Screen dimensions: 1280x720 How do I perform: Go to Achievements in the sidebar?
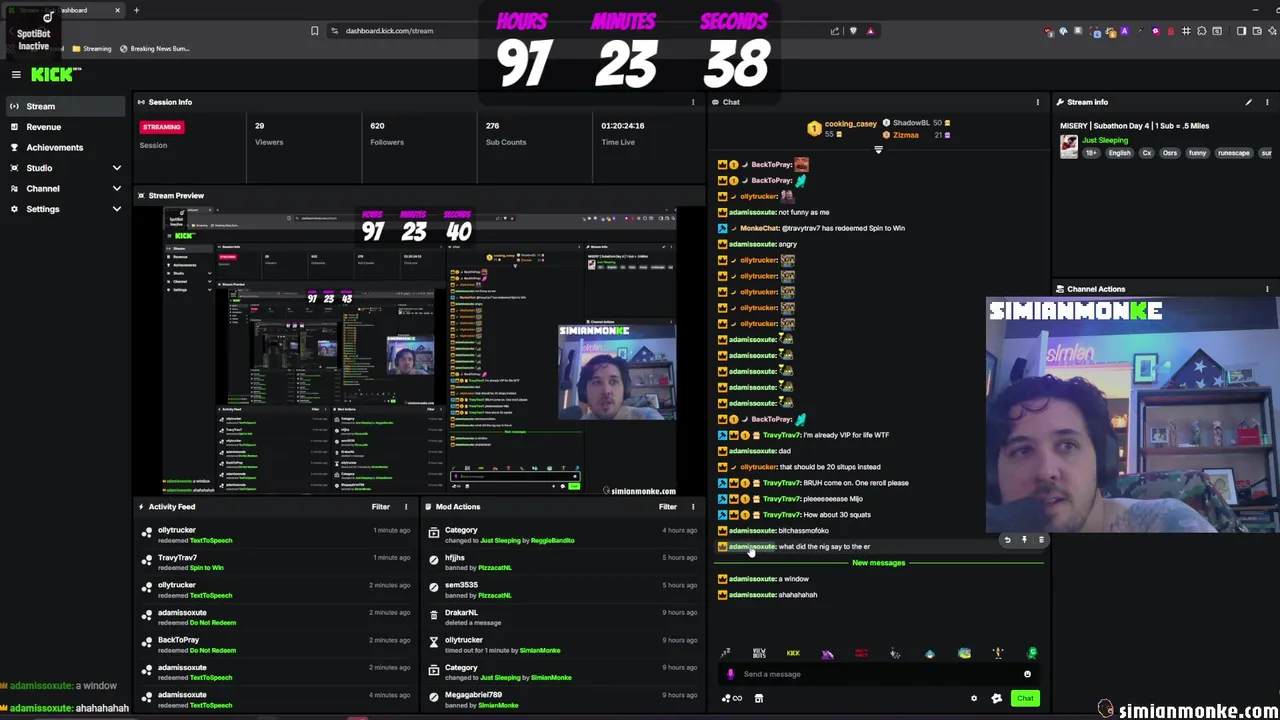coord(66,147)
